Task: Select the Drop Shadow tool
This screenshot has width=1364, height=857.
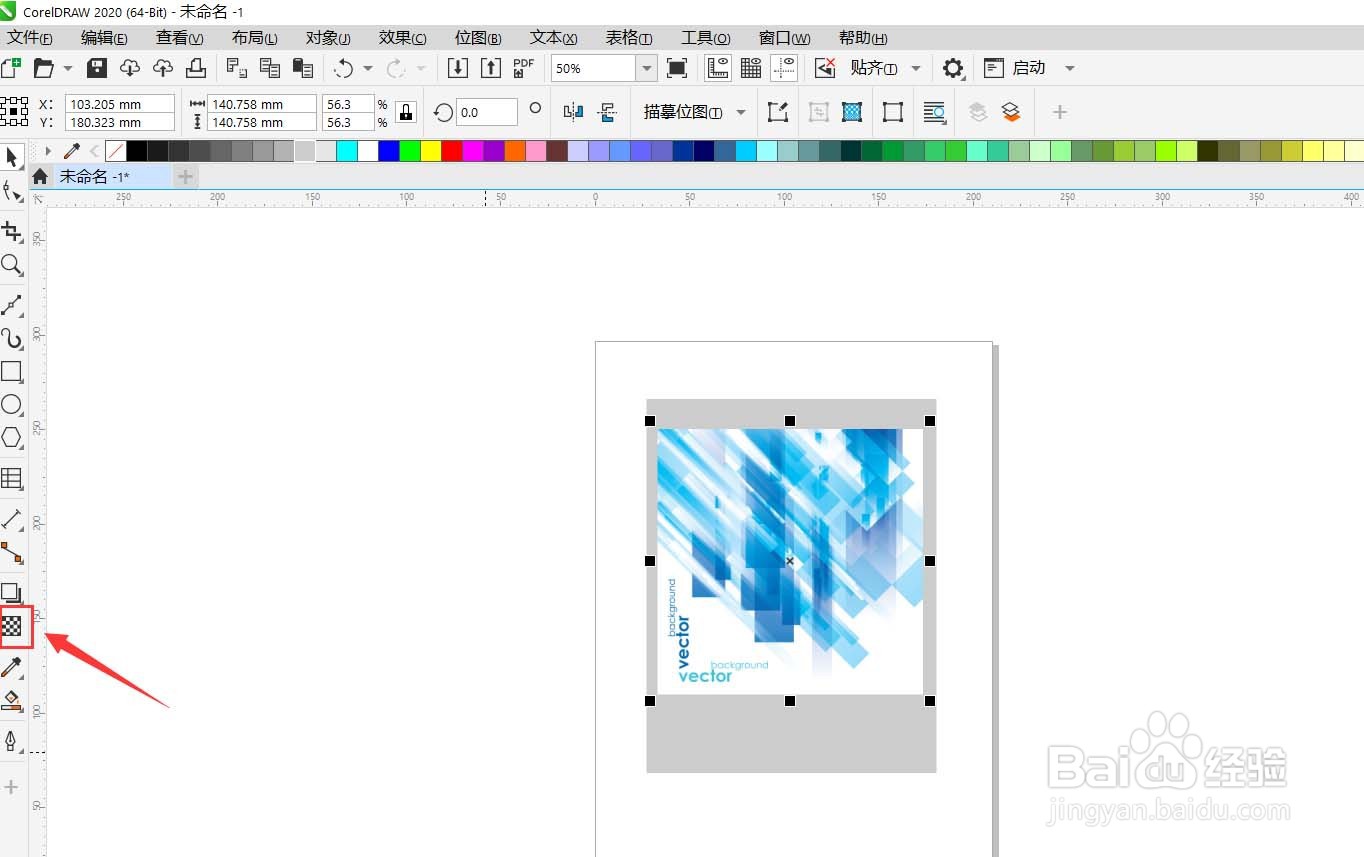Action: tap(12, 593)
